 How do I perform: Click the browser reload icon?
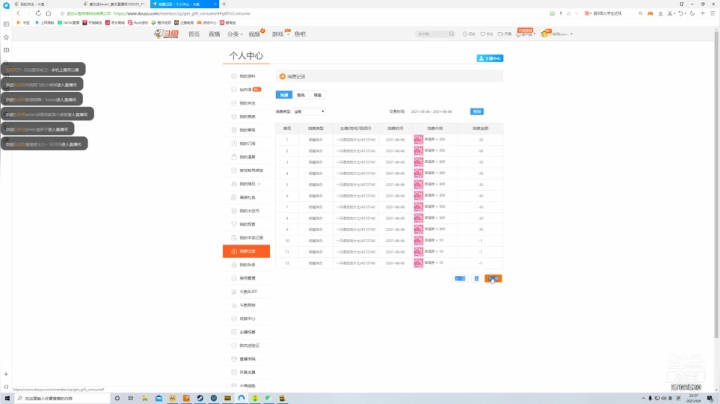[38, 13]
